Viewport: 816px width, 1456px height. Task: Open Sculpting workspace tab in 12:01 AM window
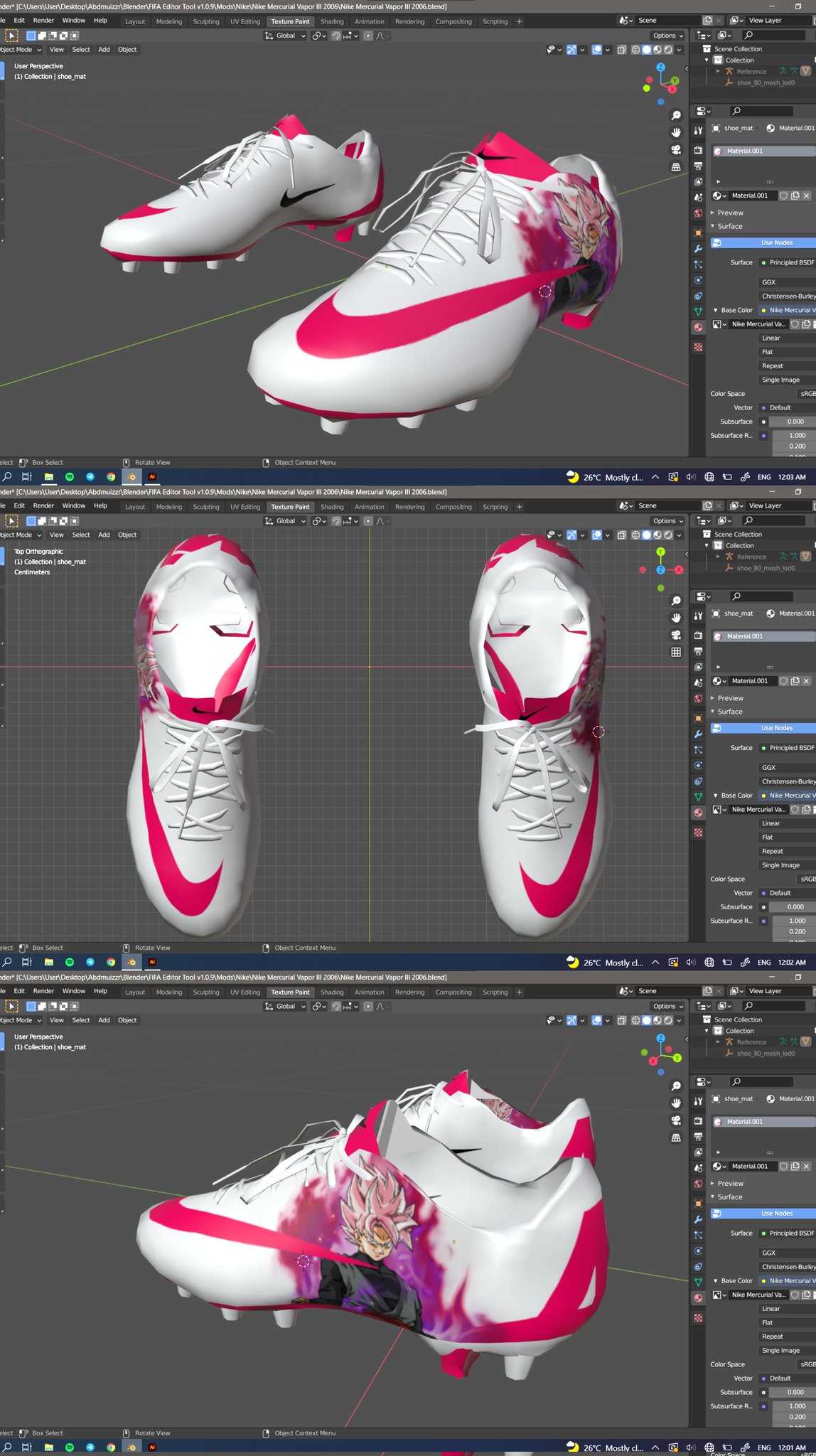206,992
